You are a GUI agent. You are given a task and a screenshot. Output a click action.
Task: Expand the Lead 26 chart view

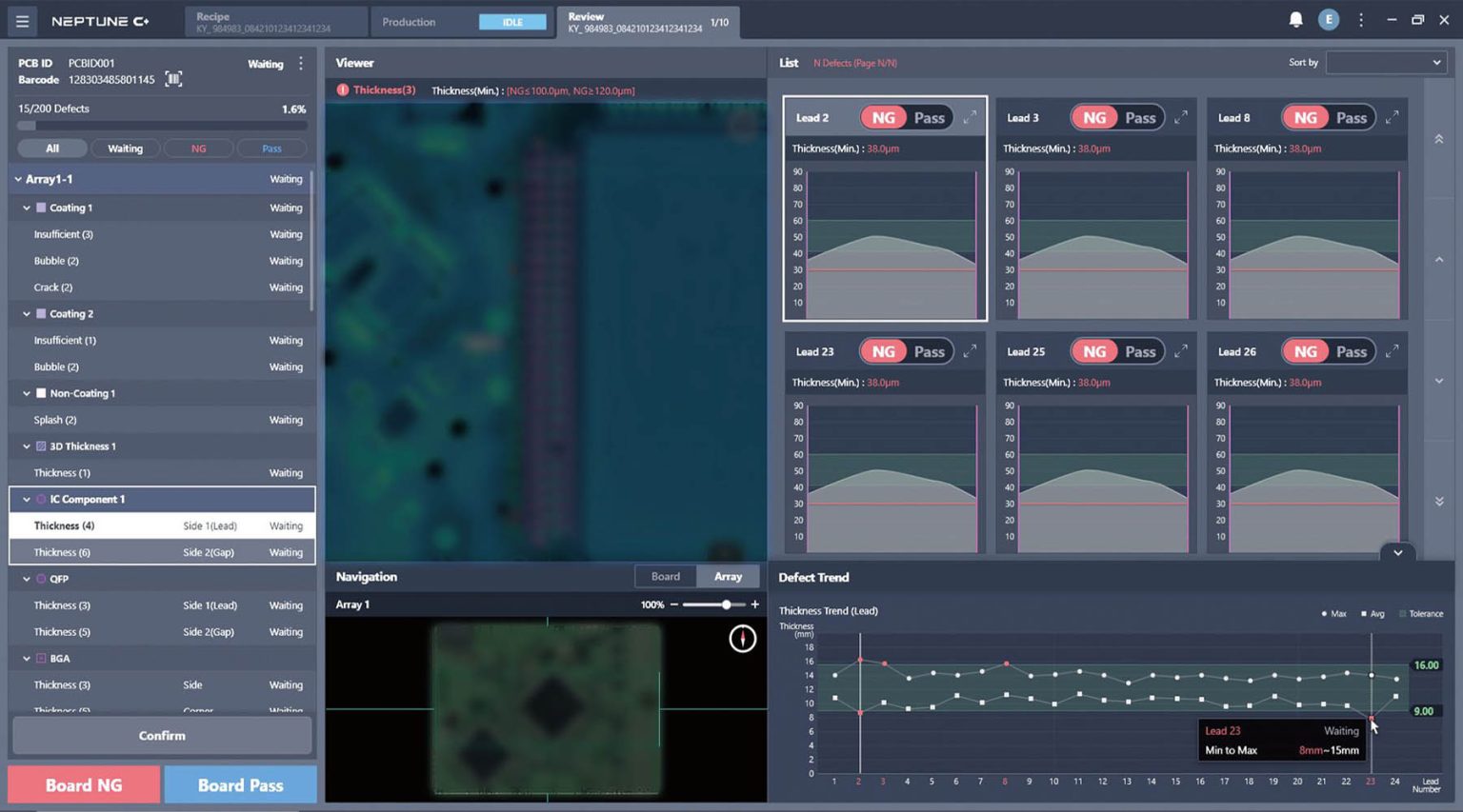click(x=1392, y=351)
